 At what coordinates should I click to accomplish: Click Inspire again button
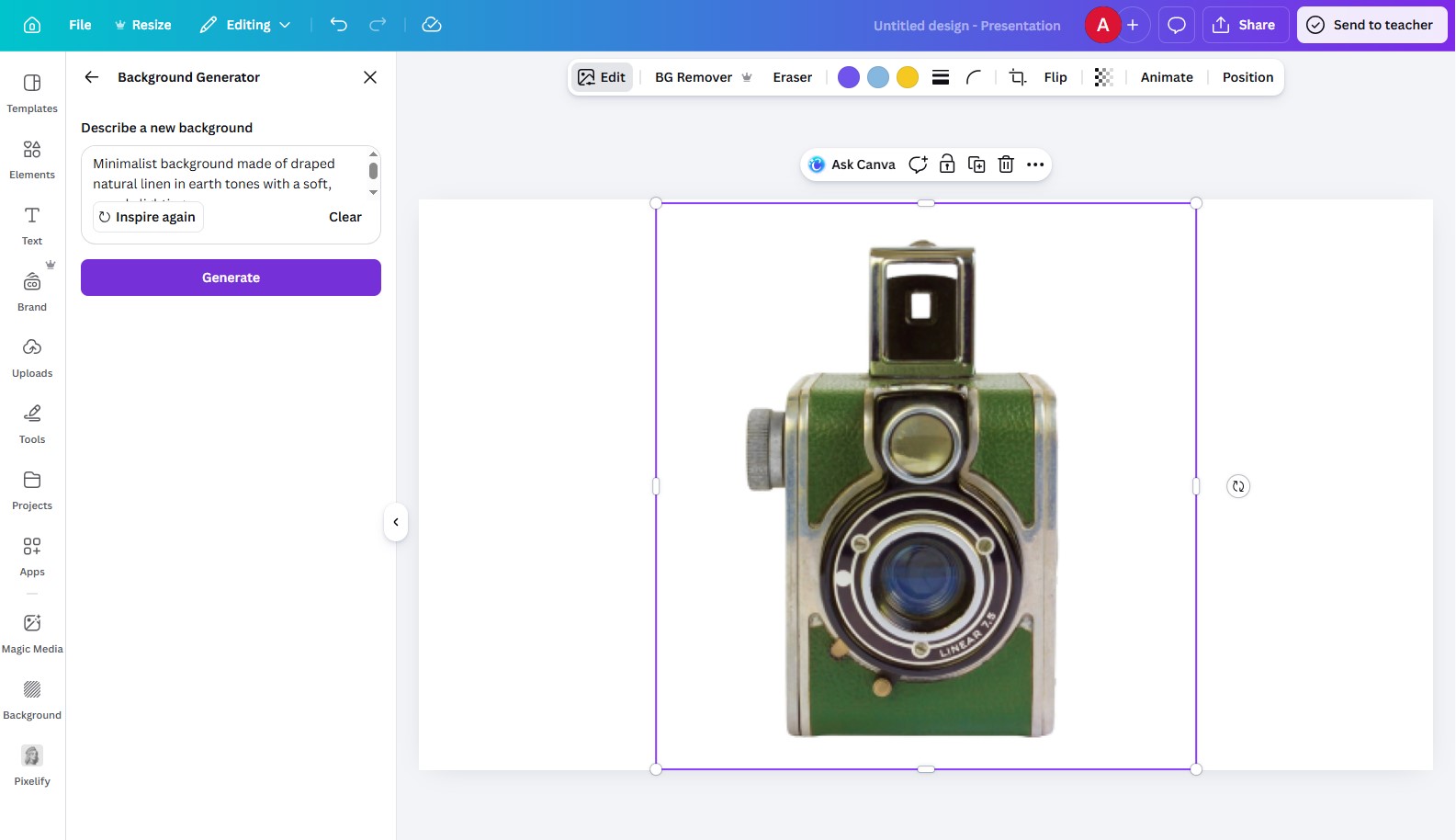(148, 217)
